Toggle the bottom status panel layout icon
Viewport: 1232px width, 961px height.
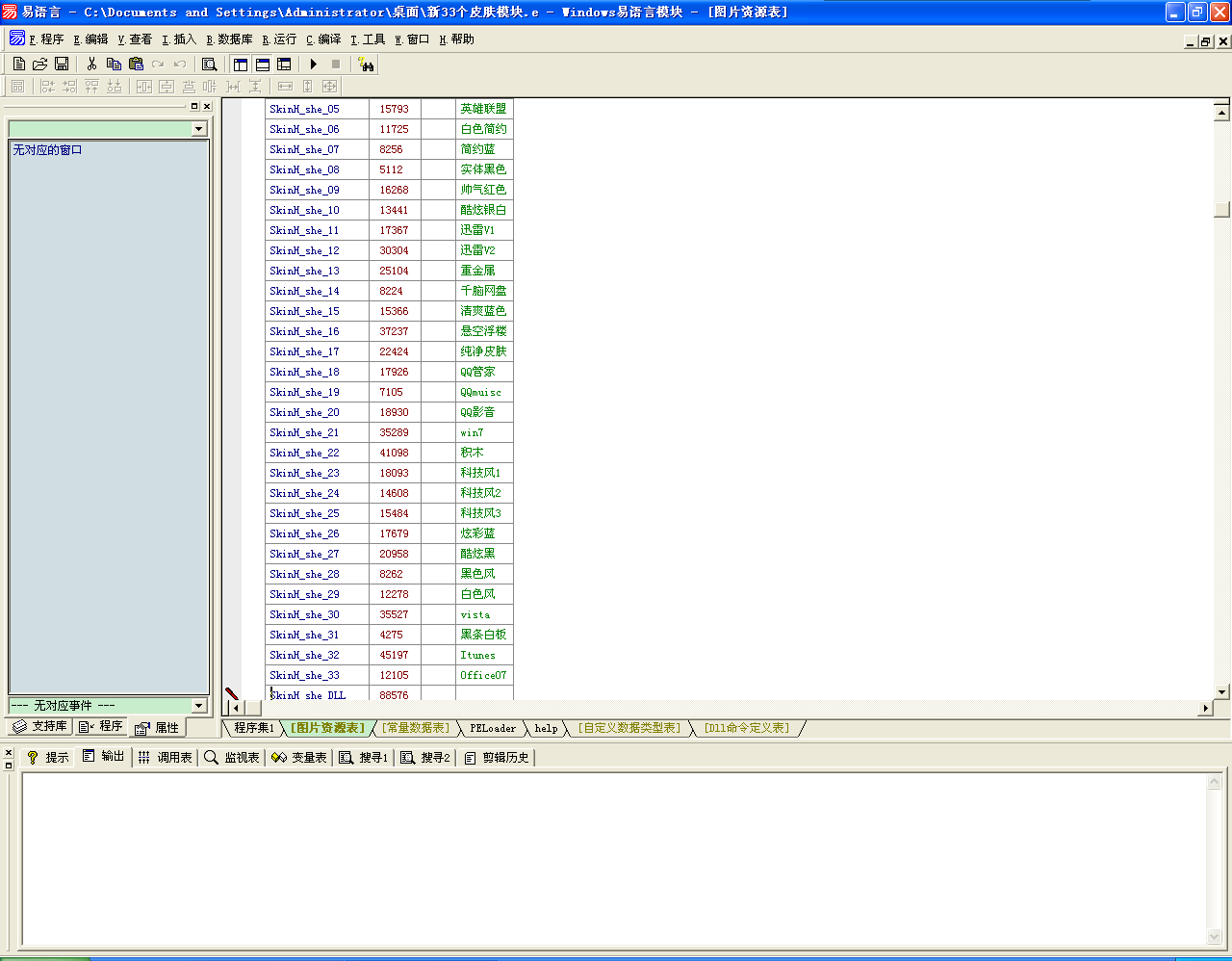pos(263,64)
